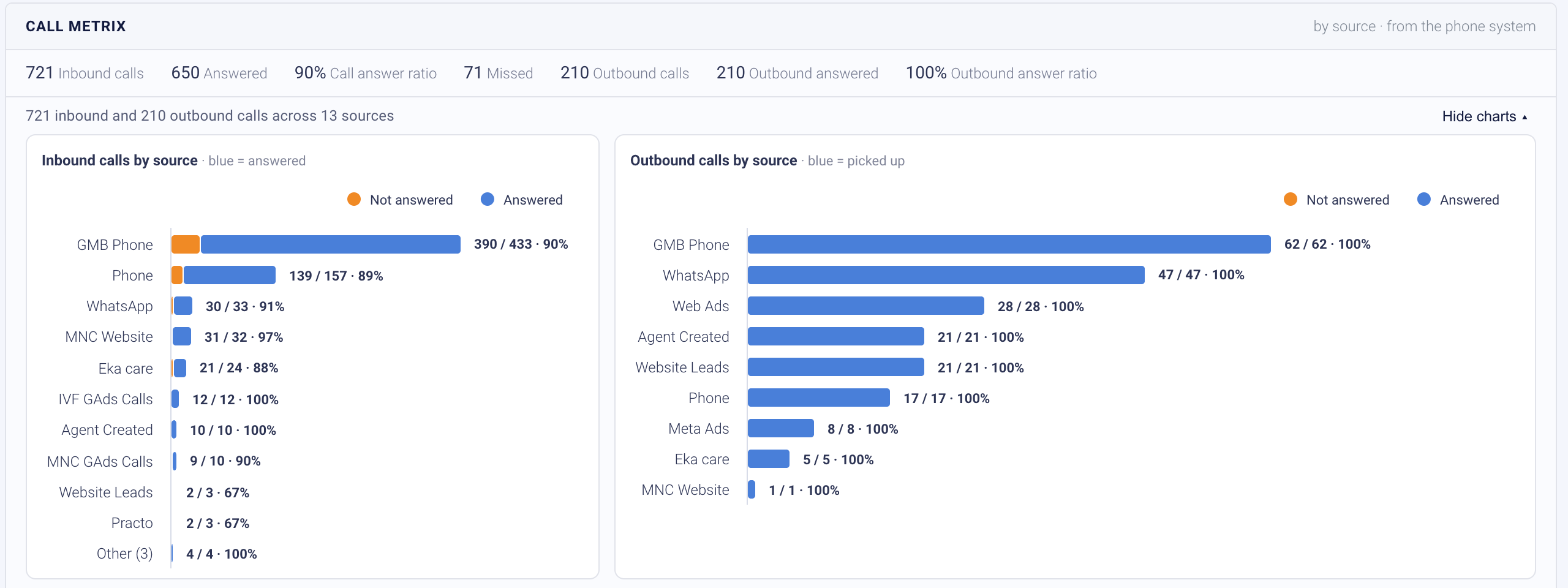
Task: Click the Meta Ads outbound bar
Action: coord(781,428)
